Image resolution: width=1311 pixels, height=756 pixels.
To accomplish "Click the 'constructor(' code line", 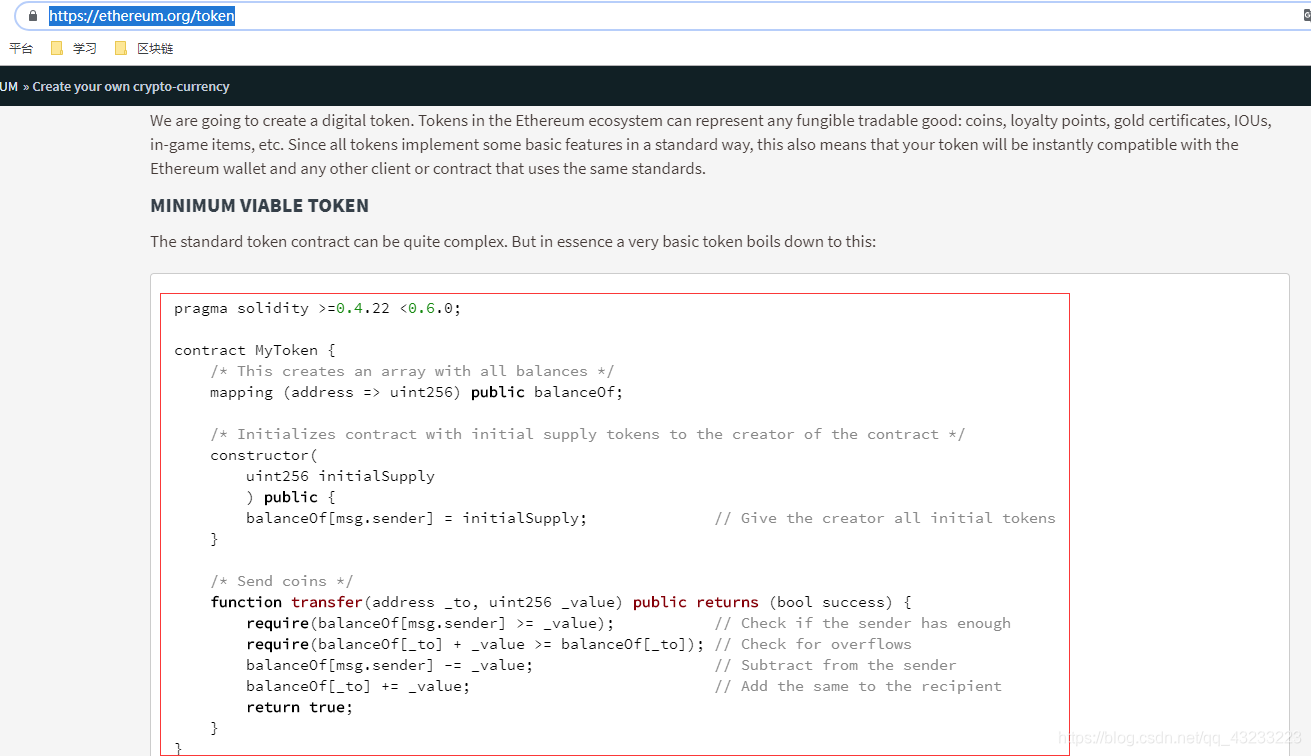I will click(x=264, y=455).
